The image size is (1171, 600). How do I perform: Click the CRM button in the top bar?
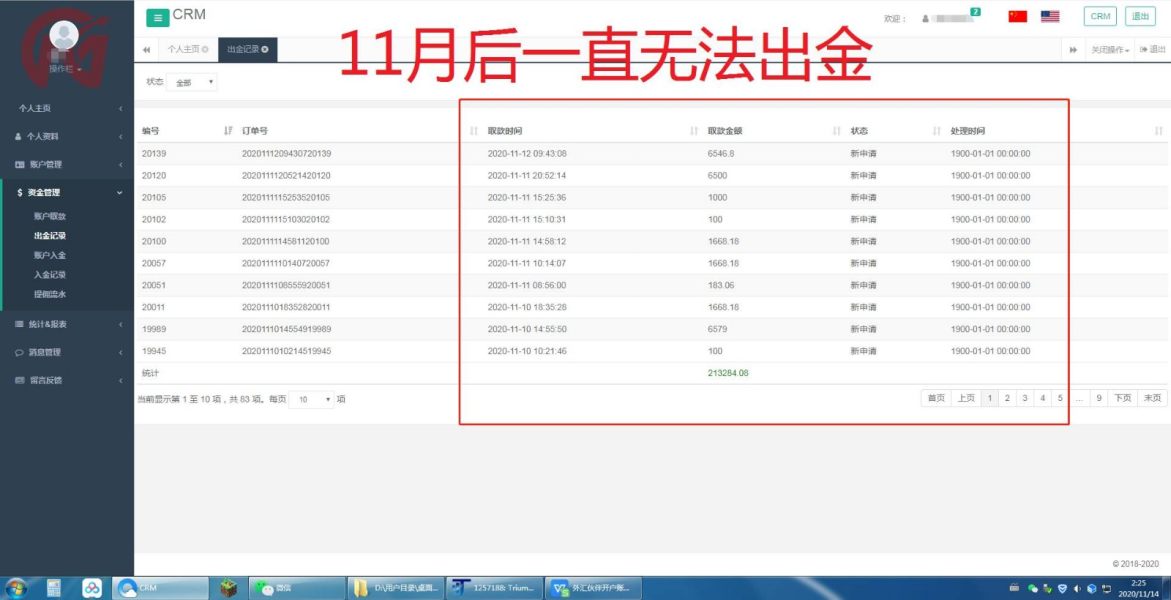click(x=1100, y=16)
